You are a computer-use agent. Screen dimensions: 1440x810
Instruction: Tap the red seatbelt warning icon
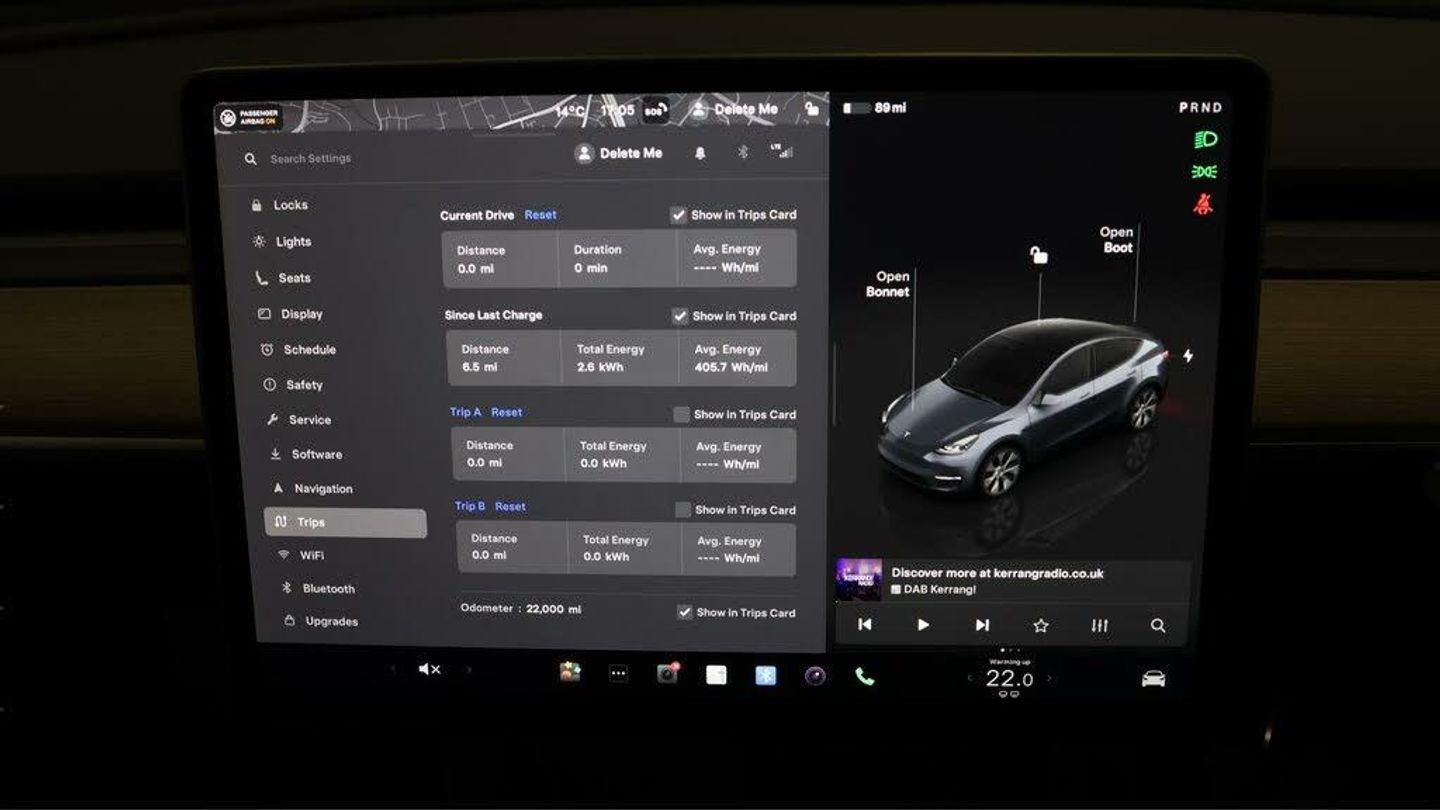coord(1203,204)
